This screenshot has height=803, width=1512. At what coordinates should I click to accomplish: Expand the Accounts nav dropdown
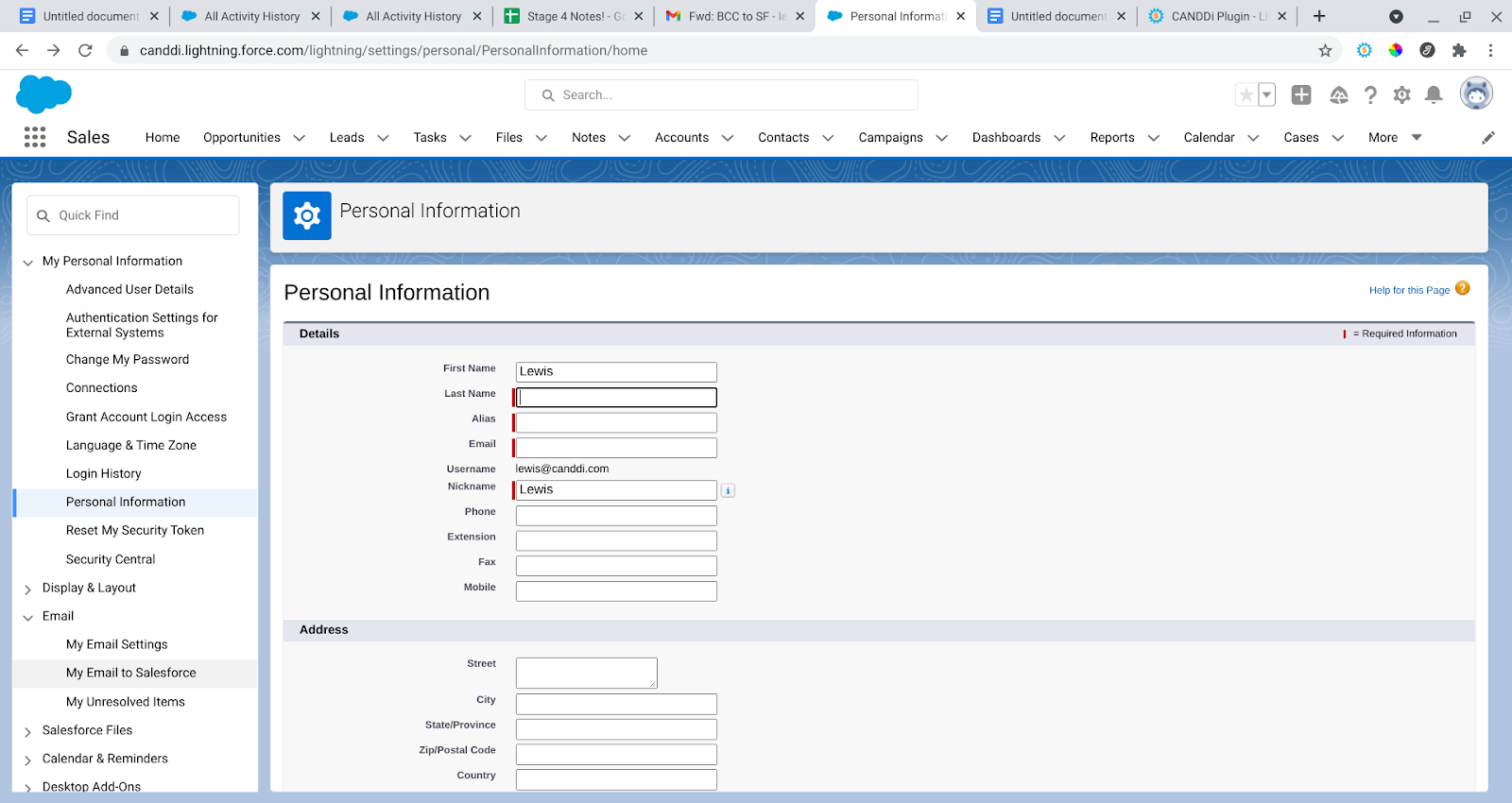click(x=728, y=138)
